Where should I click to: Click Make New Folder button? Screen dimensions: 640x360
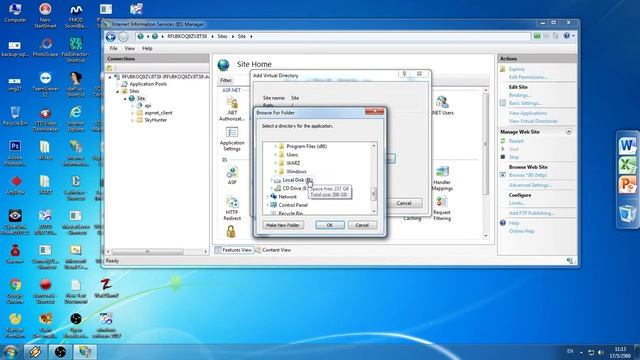(x=283, y=225)
